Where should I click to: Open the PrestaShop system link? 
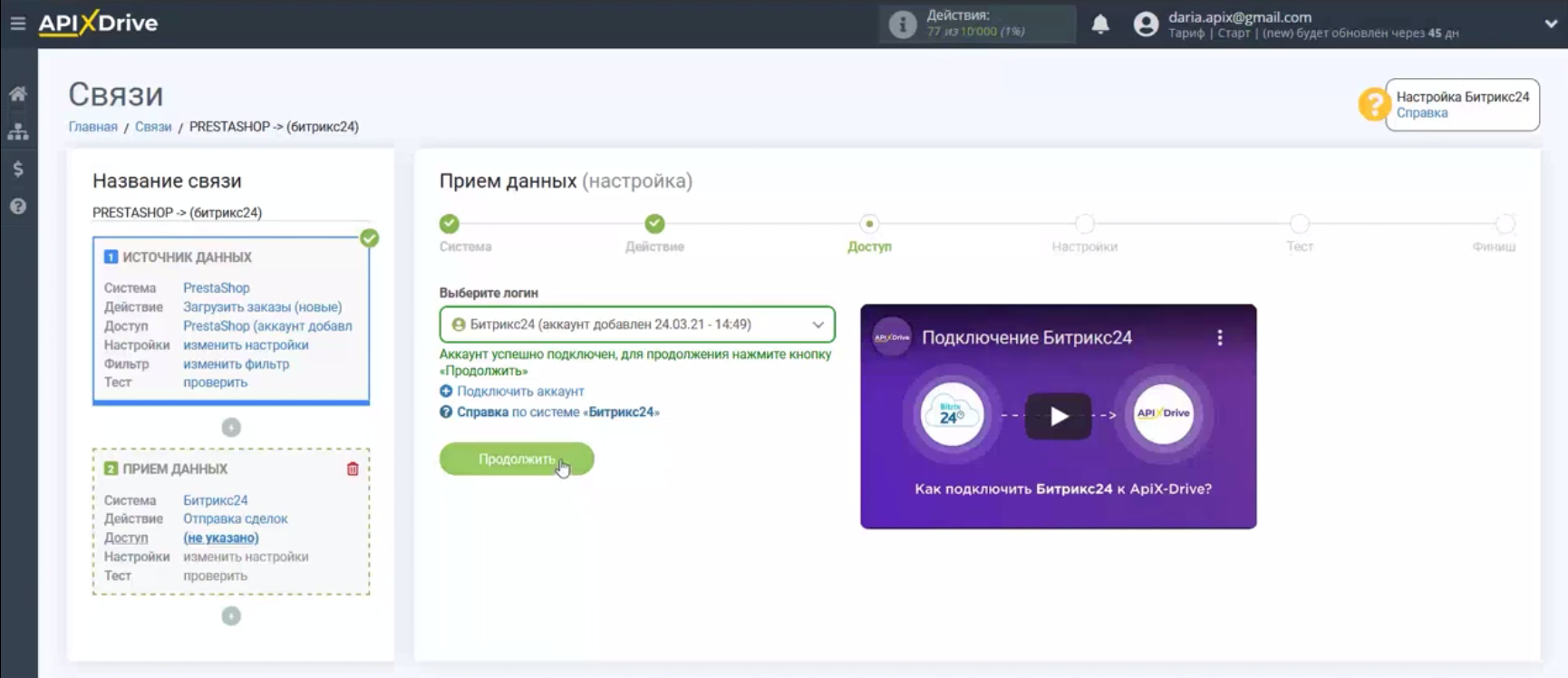coord(216,287)
